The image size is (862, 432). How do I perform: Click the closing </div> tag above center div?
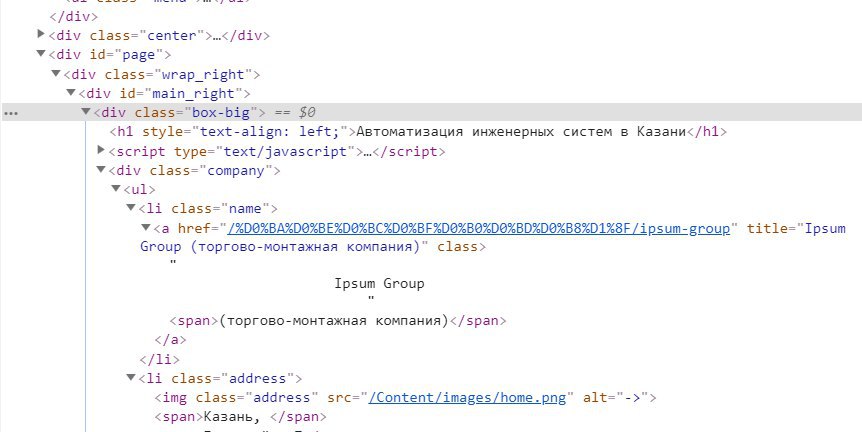[x=73, y=16]
